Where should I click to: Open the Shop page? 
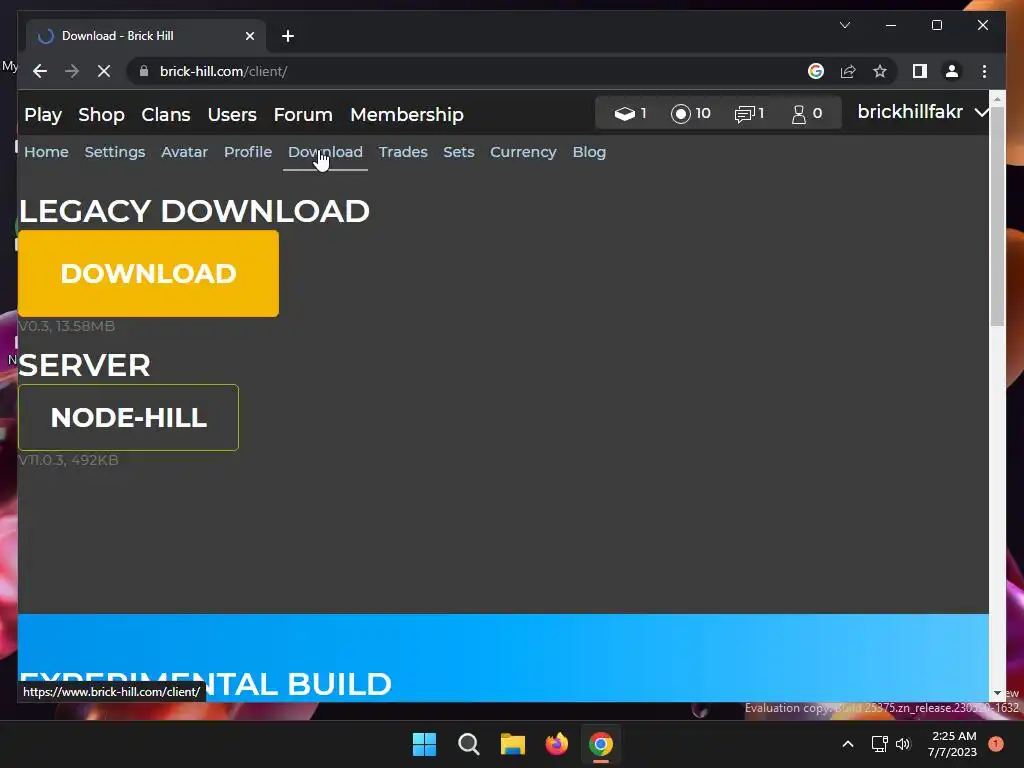101,114
